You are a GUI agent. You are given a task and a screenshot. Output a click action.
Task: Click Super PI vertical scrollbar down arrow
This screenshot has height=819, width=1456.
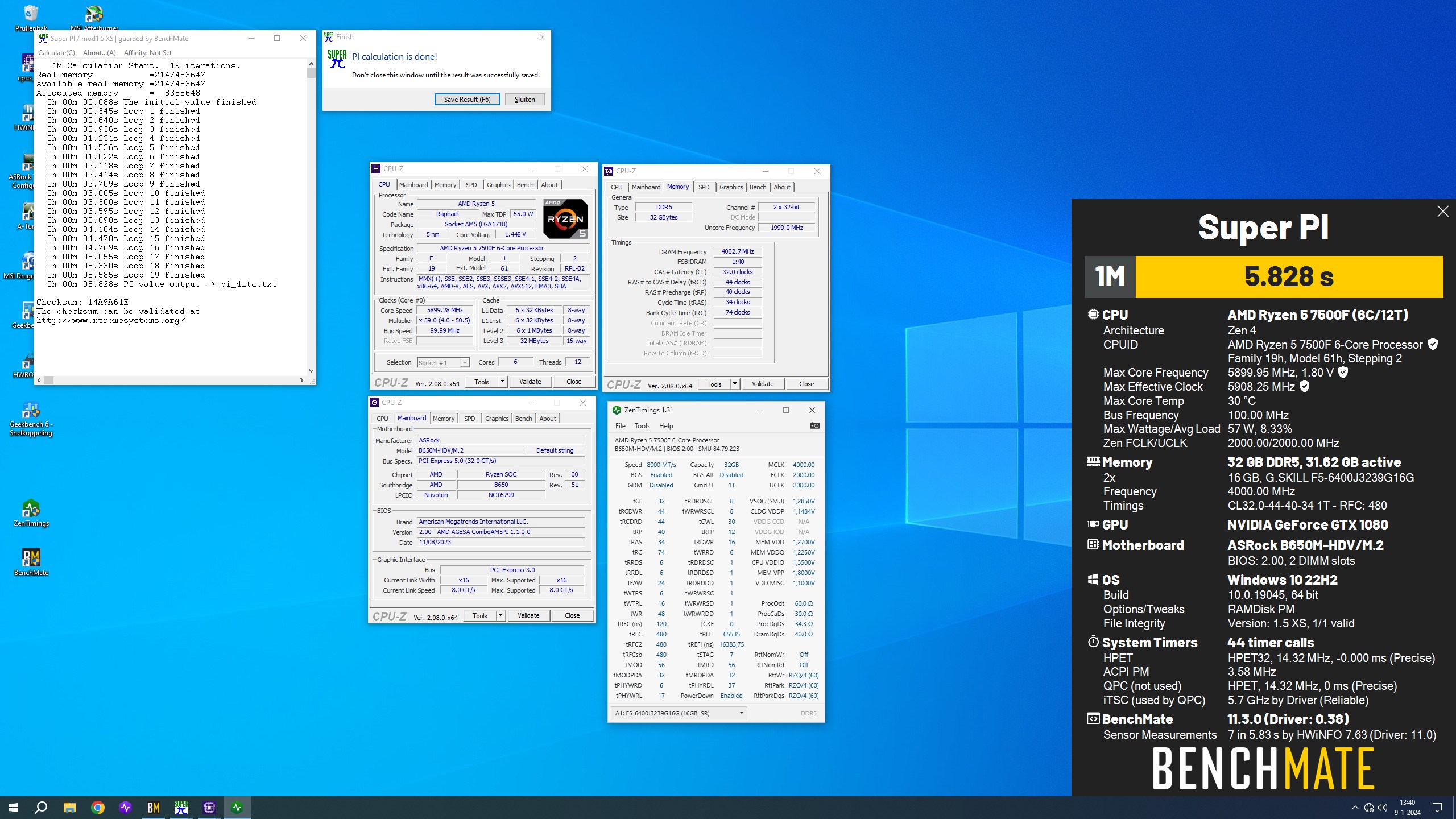coord(311,370)
